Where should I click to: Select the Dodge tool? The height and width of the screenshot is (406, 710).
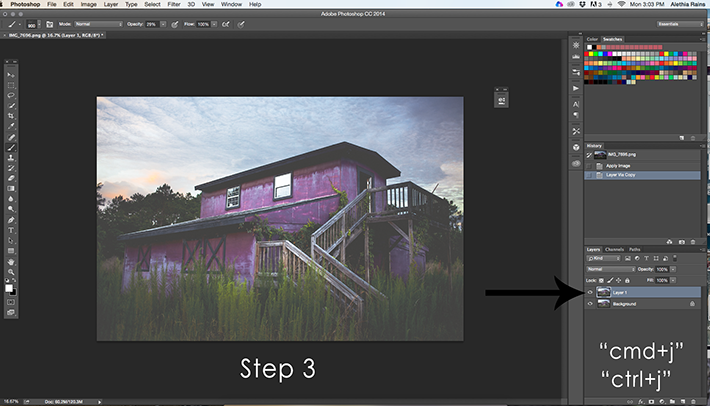[11, 209]
